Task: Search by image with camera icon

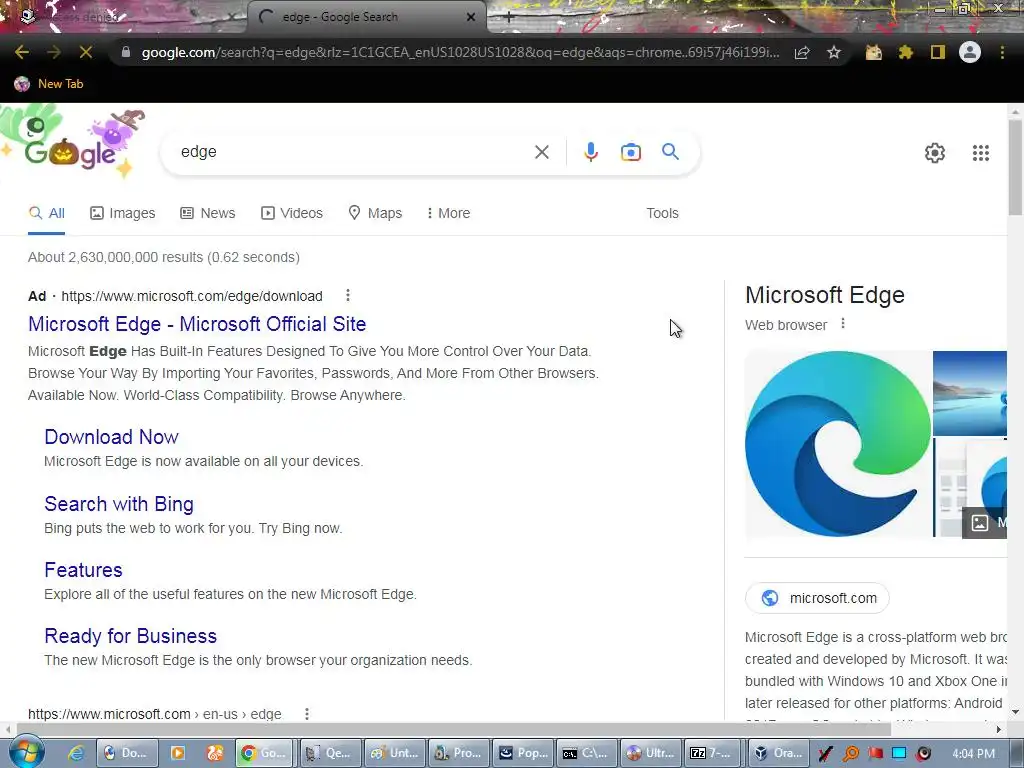Action: [x=631, y=152]
